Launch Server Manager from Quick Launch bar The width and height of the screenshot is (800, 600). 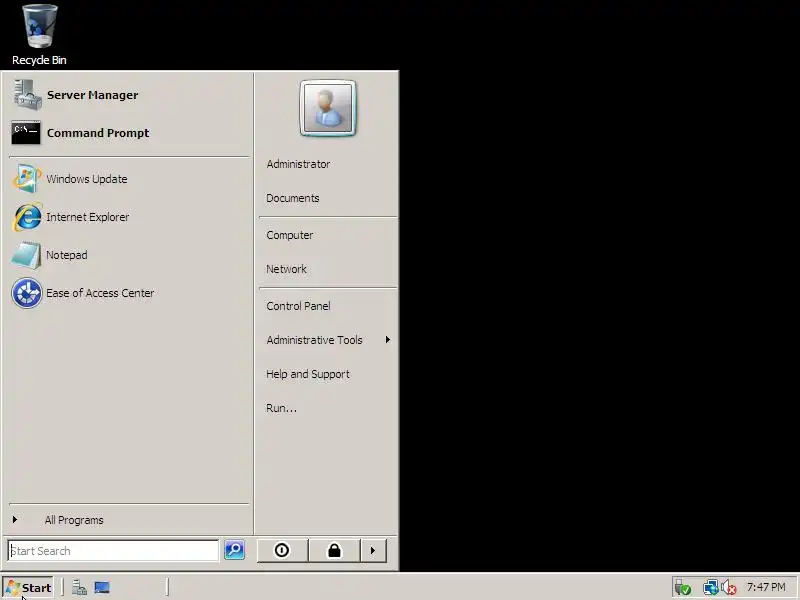coord(79,588)
